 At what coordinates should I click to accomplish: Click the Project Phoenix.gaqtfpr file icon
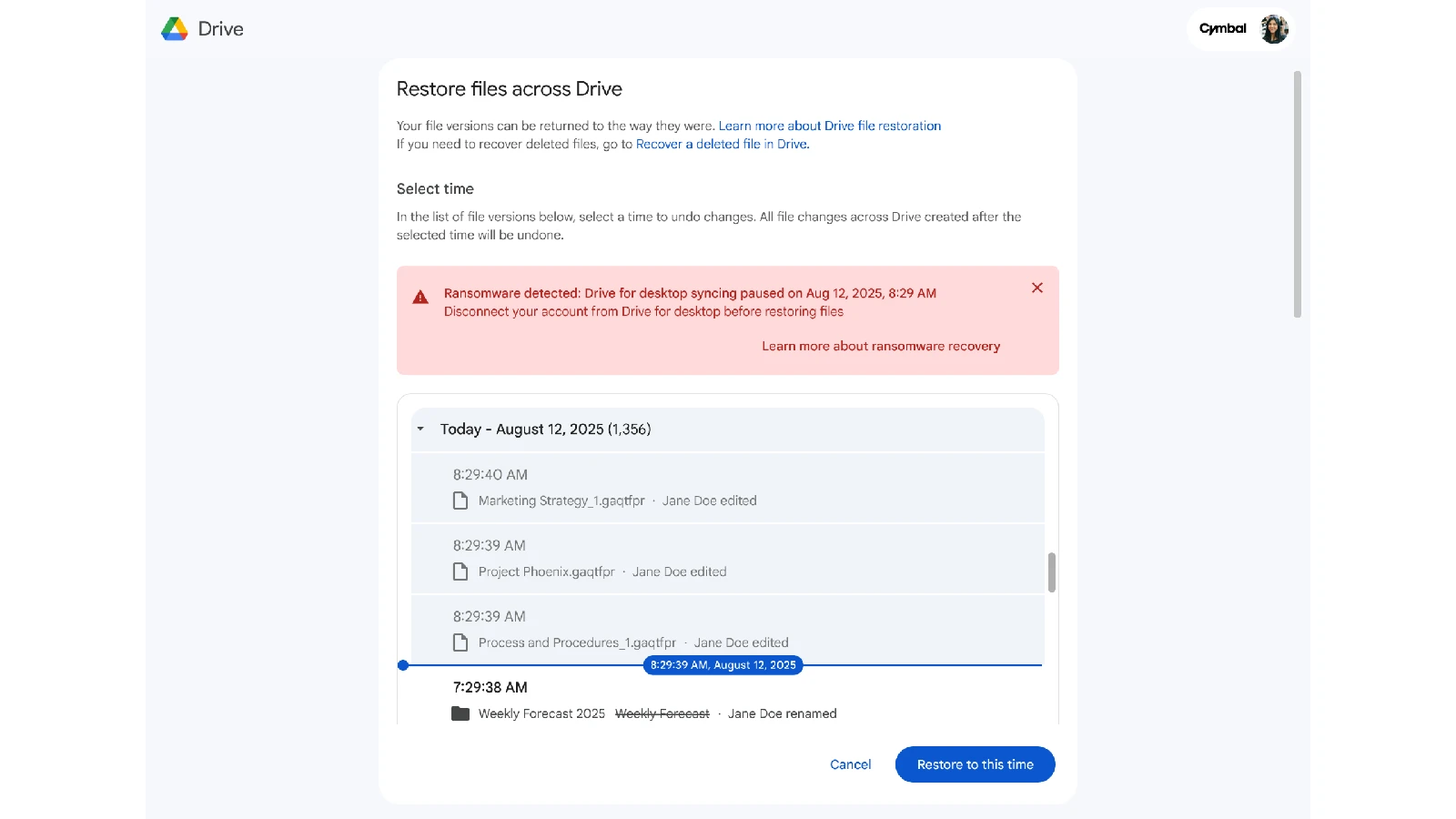(460, 571)
